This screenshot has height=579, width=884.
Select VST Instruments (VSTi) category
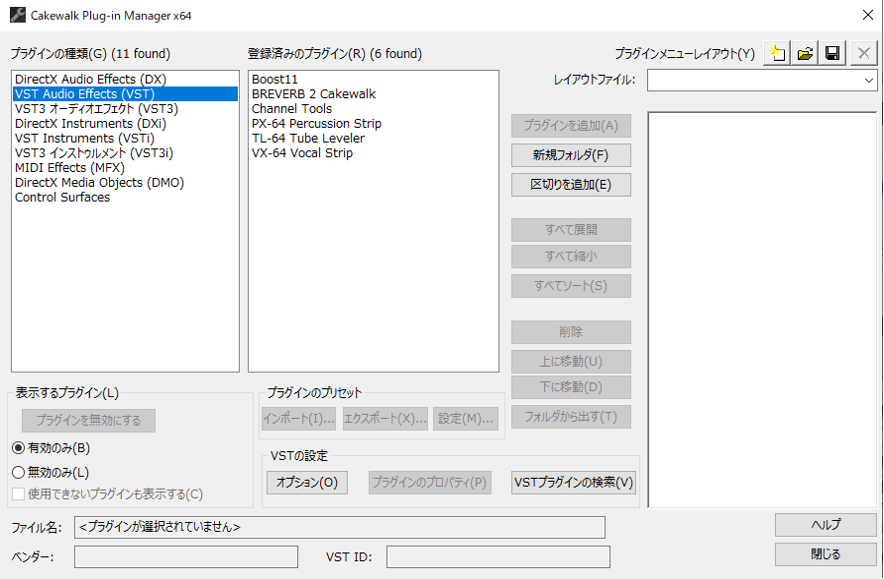point(85,138)
